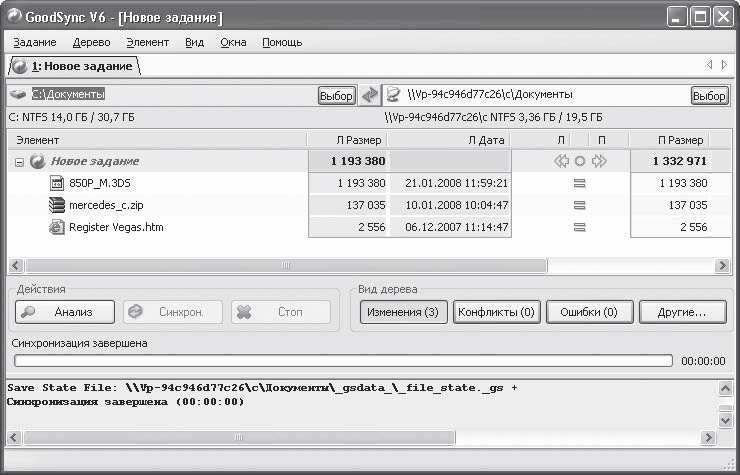Click the 850P_M.3DS file icon

click(x=57, y=183)
